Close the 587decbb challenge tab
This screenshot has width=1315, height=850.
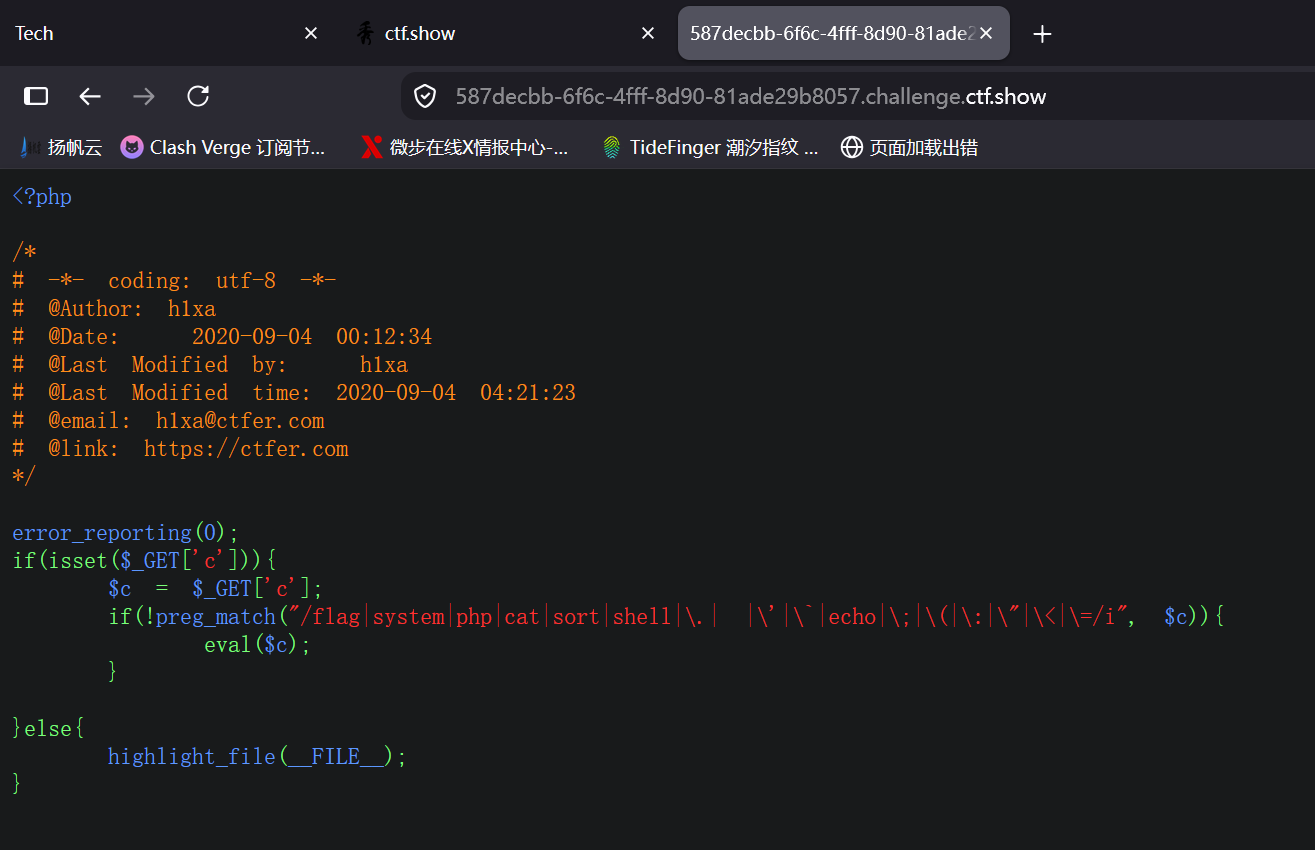(986, 33)
